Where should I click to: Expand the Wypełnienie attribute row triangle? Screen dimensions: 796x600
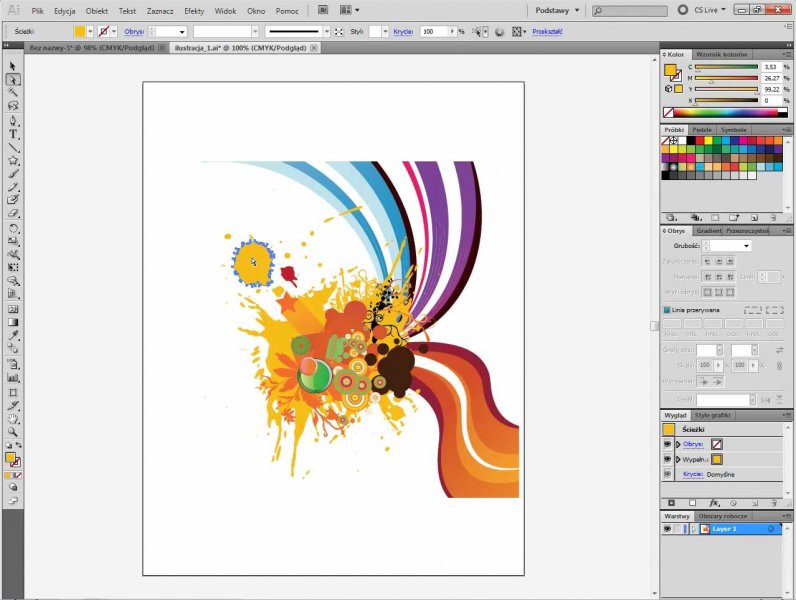(678, 459)
